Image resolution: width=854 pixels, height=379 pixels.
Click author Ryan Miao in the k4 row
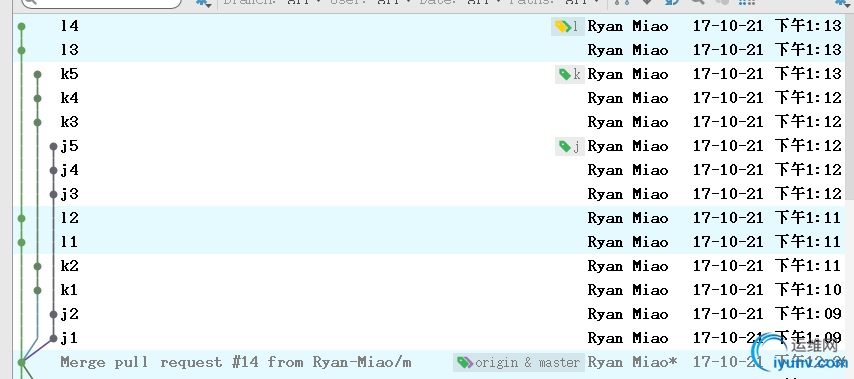tap(627, 98)
